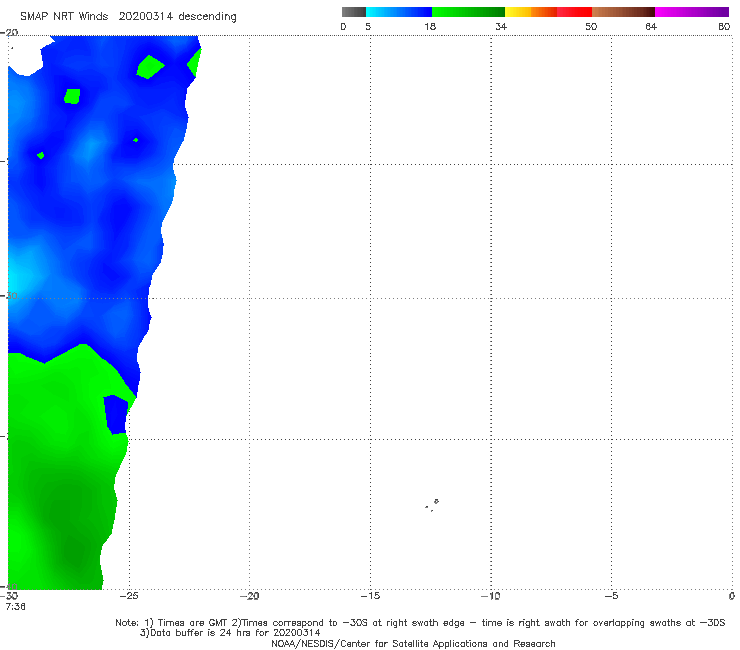This screenshot has width=740, height=650.
Task: Click the magenta-purple 64-80 segment of the color bar
Action: tap(692, 12)
